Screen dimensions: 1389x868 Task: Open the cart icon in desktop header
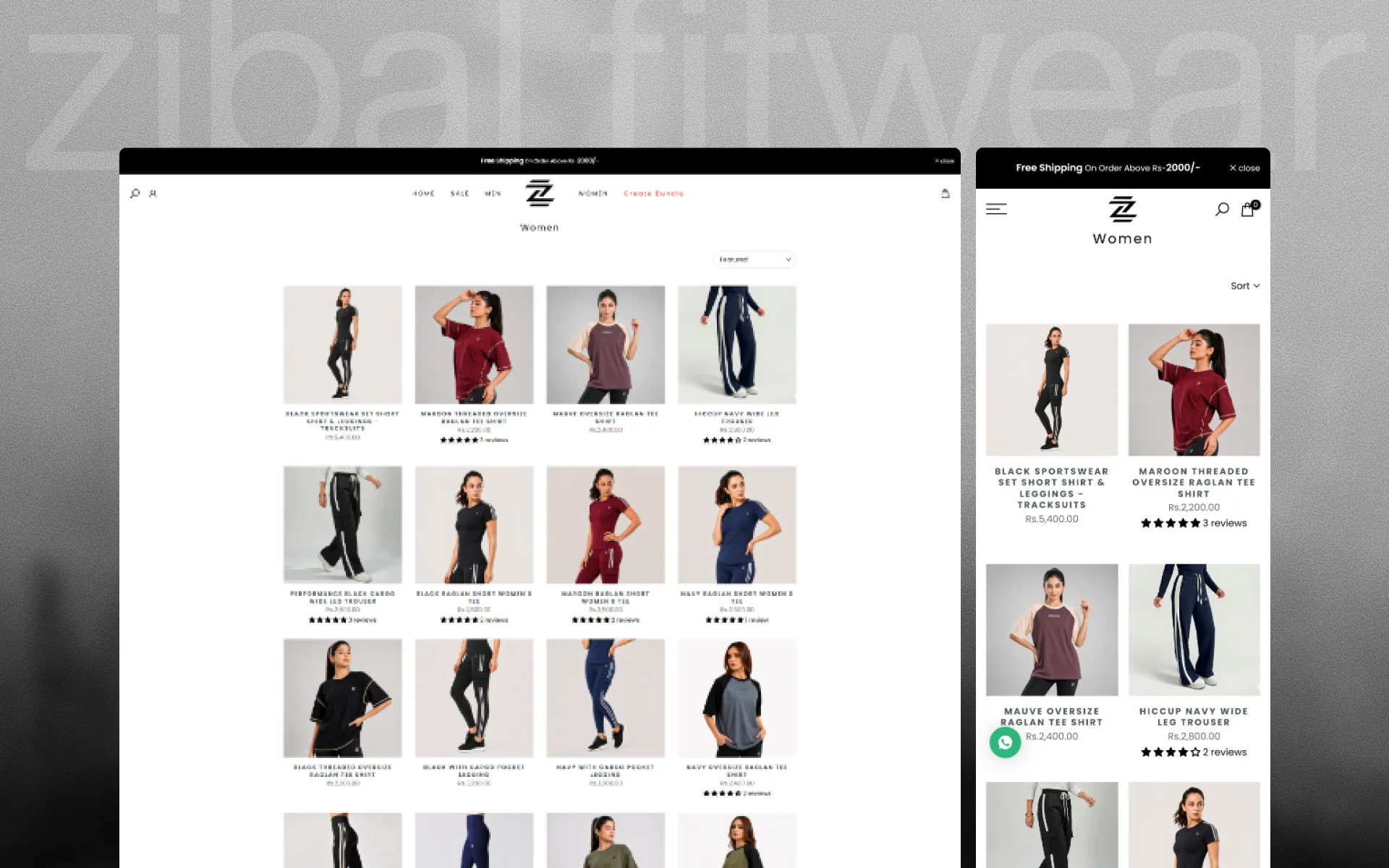[x=945, y=193]
